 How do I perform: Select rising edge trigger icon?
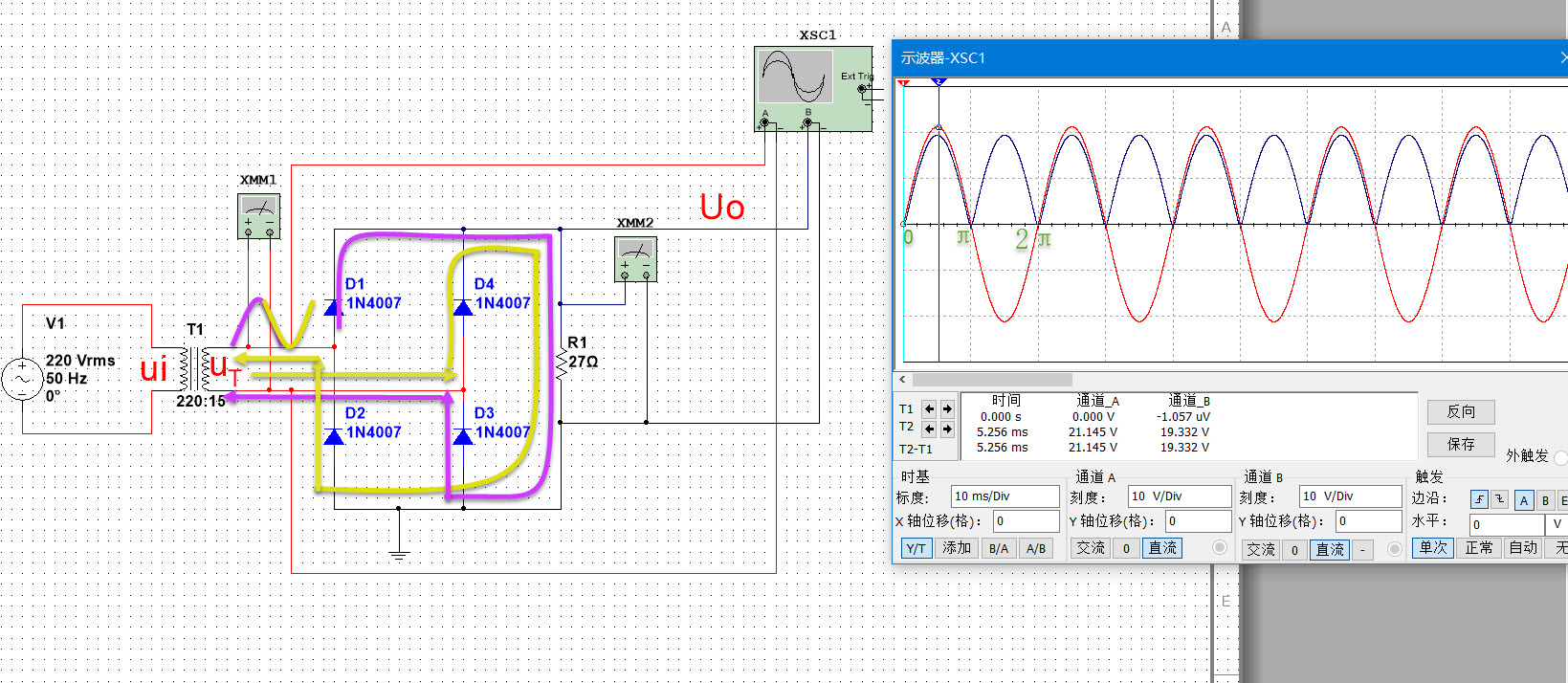[x=1479, y=499]
